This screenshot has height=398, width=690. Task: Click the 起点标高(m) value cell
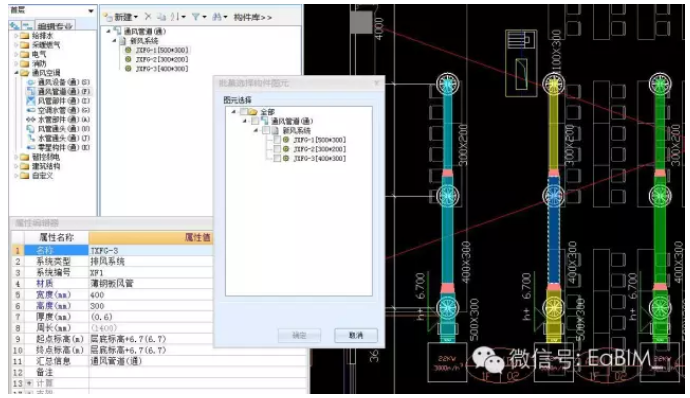150,339
